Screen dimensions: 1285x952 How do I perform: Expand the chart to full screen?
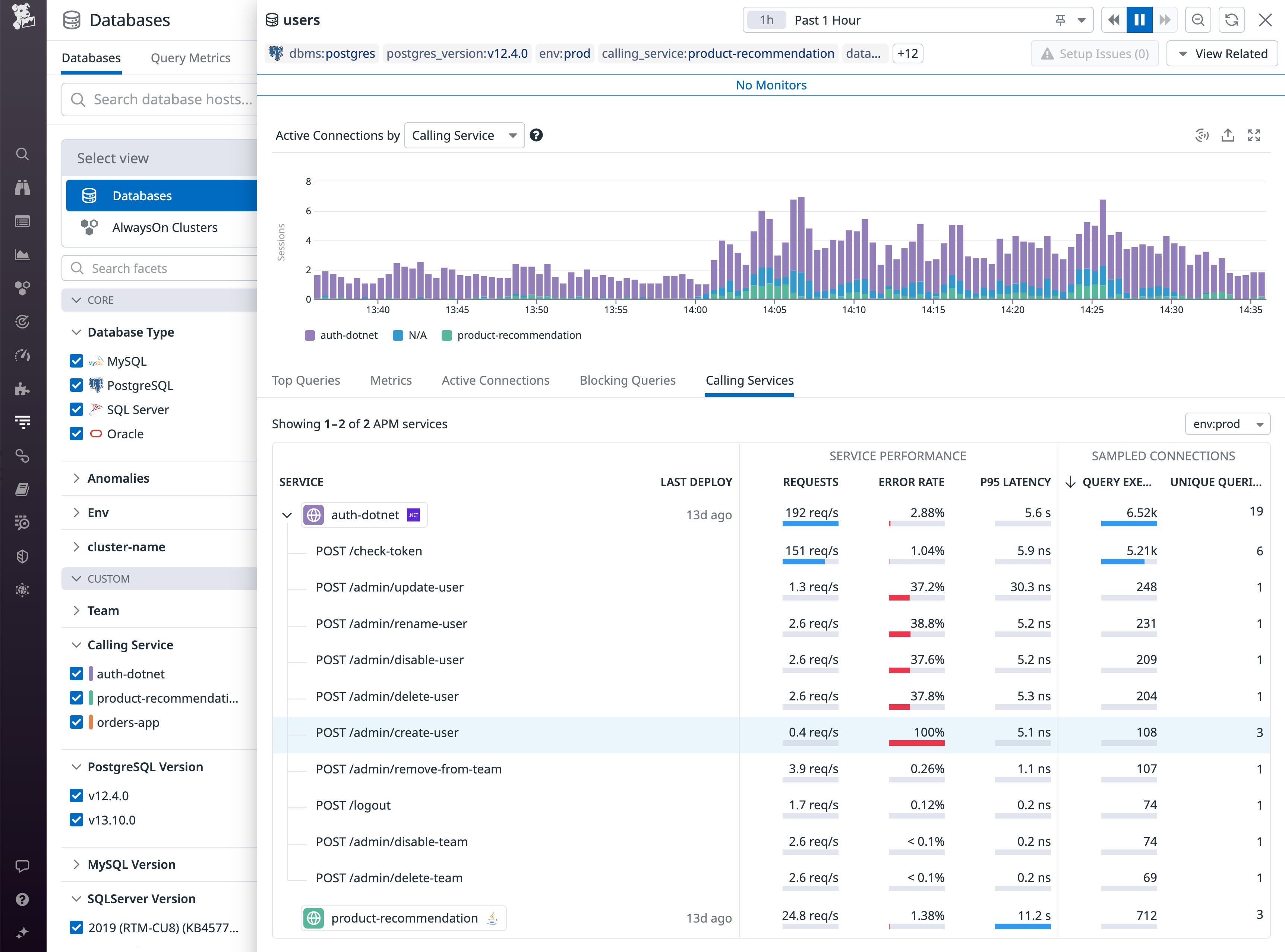point(1254,135)
